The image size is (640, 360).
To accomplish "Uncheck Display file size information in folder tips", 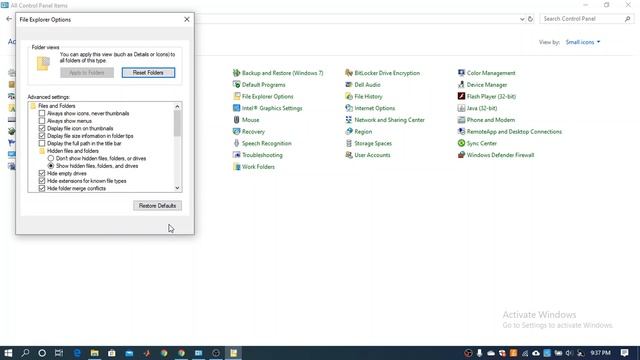I will point(42,136).
